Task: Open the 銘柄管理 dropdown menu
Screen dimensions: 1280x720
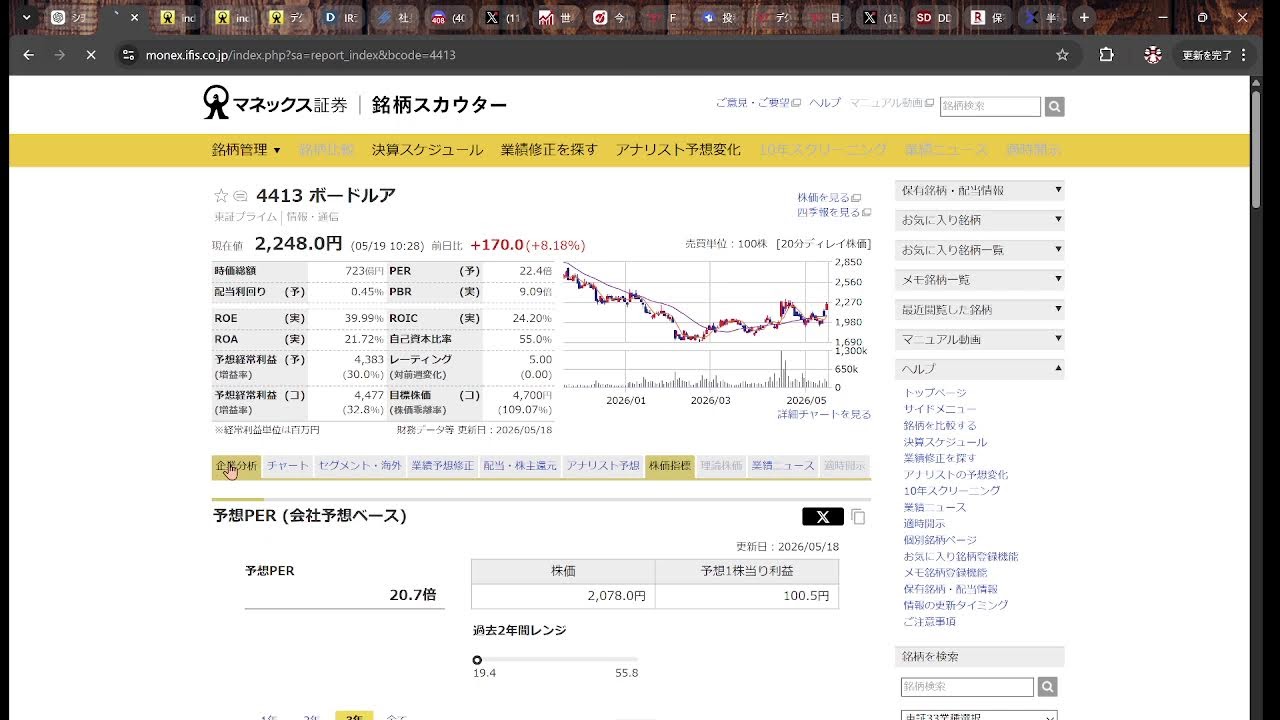Action: 246,150
